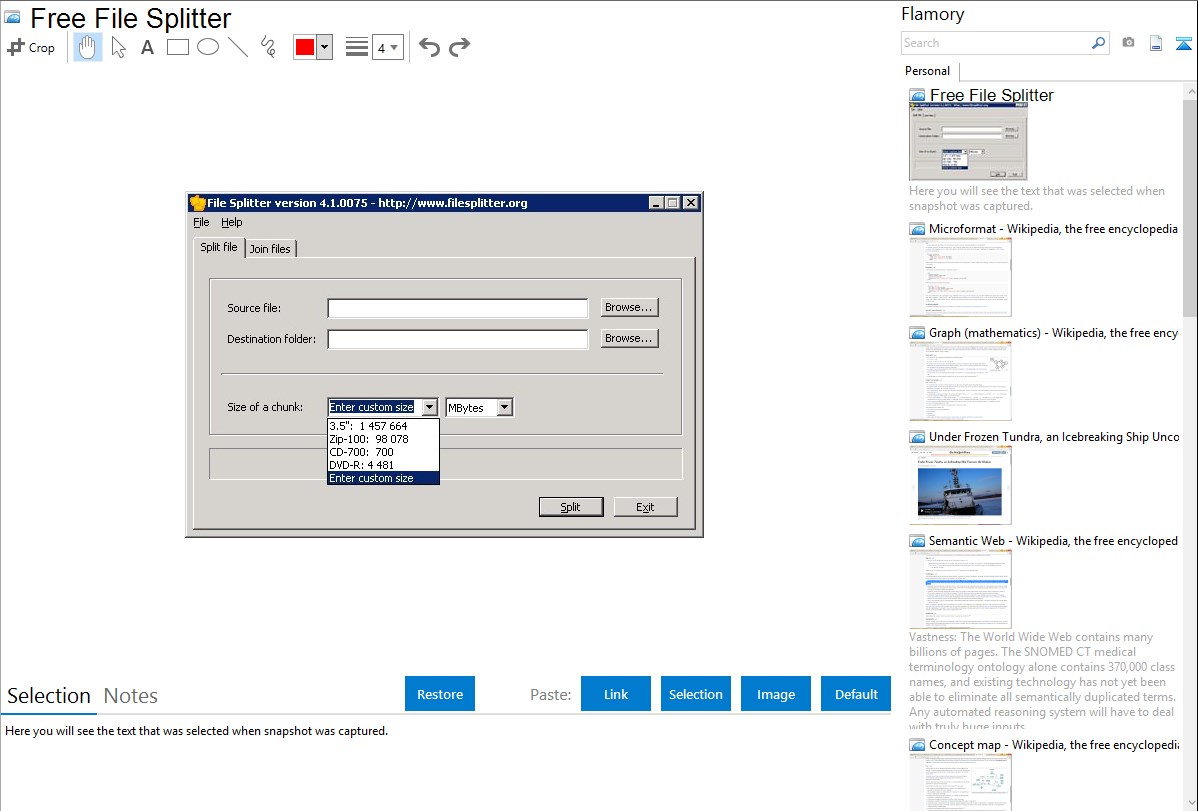Open the Microformat Wikipedia snapshot thumbnail
The height and width of the screenshot is (811, 1198).
point(960,277)
